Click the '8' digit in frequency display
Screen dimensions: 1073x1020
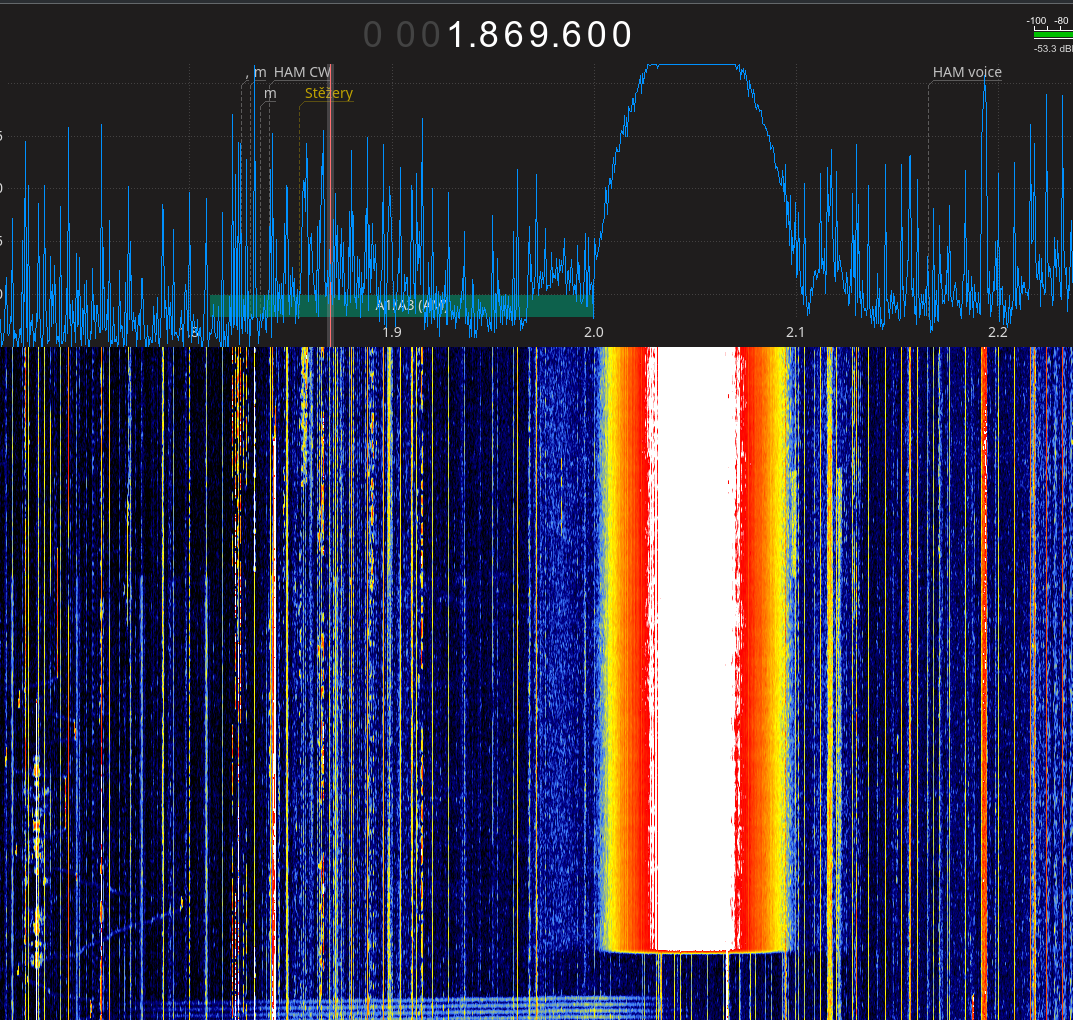tap(491, 35)
